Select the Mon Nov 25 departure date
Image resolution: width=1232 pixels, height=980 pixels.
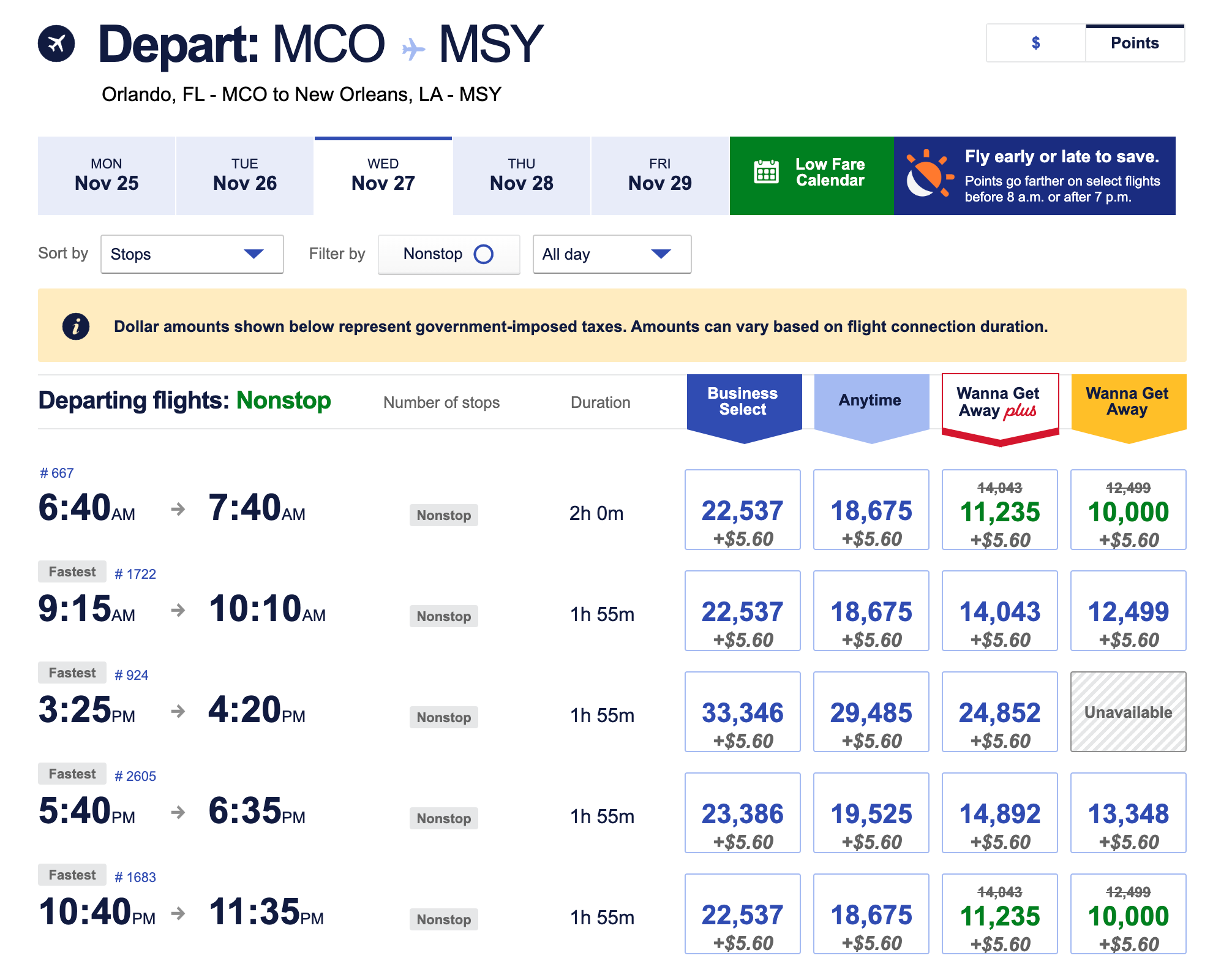[x=107, y=176]
